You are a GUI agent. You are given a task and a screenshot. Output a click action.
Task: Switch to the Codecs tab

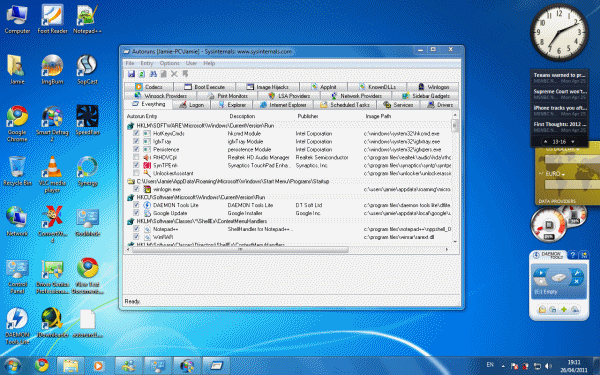point(149,87)
